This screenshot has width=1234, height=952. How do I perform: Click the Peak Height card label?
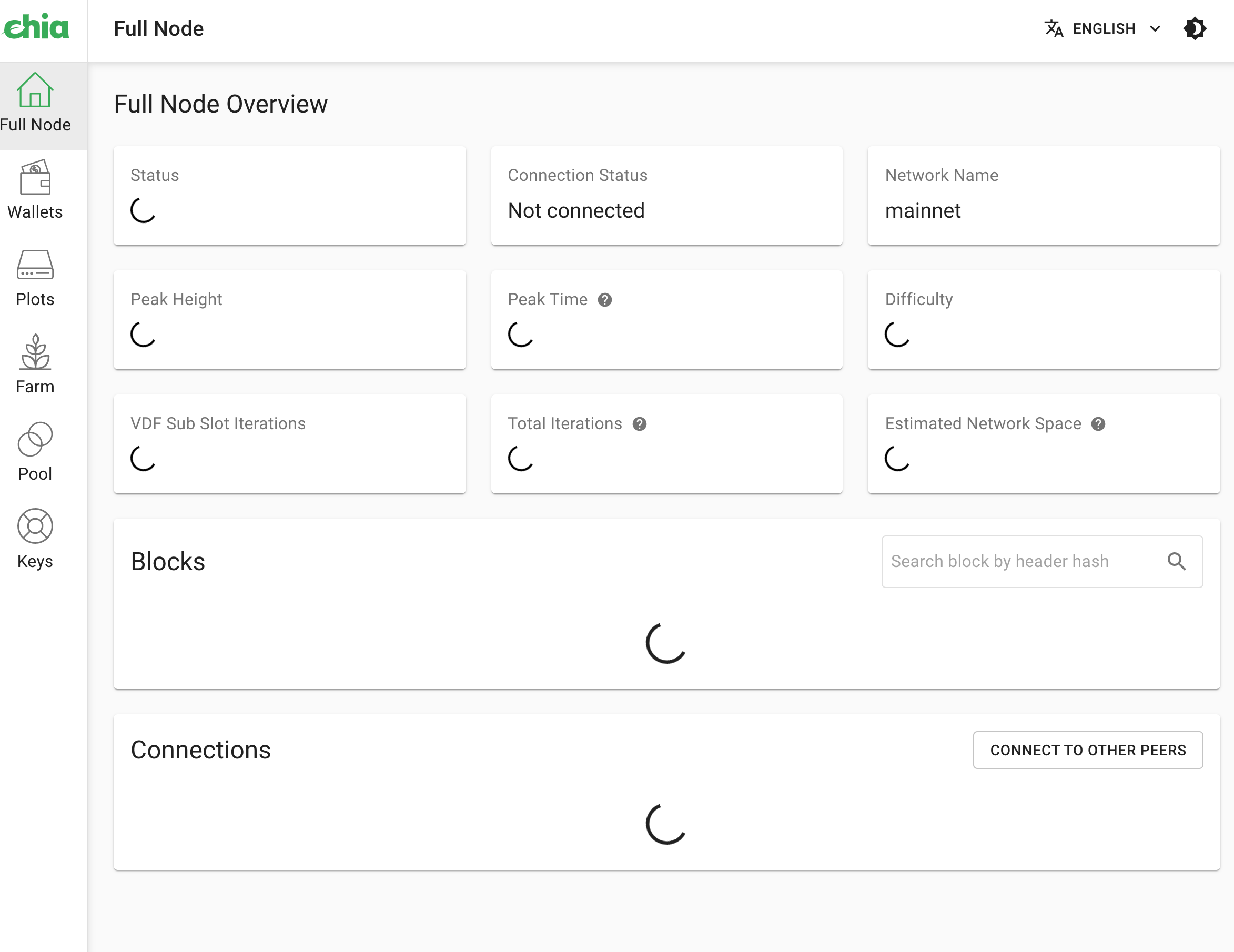click(x=176, y=299)
